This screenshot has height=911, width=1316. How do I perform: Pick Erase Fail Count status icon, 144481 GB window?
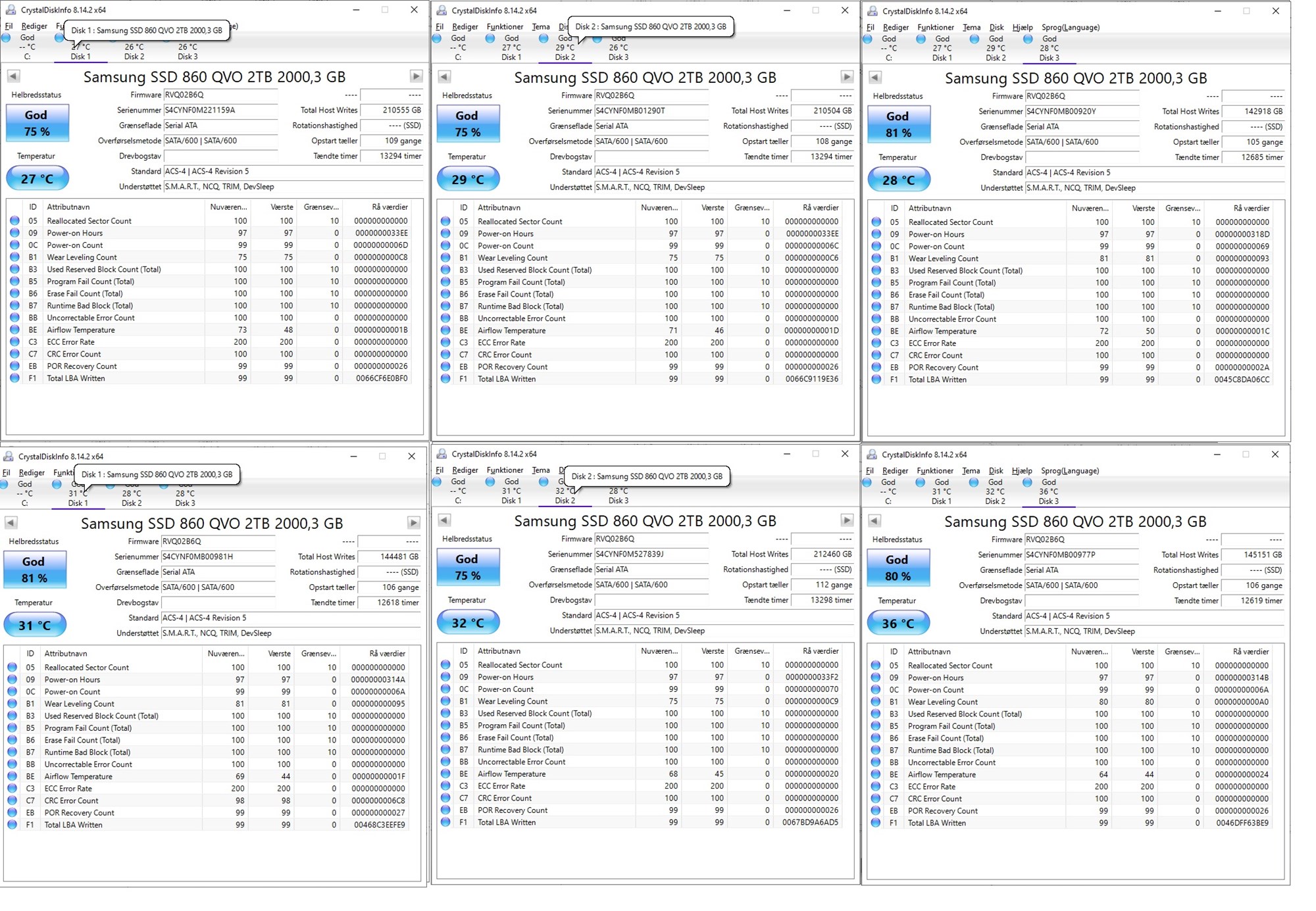13,740
